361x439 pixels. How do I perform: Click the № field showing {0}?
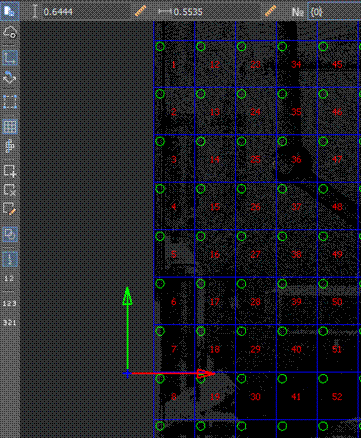[x=334, y=12]
